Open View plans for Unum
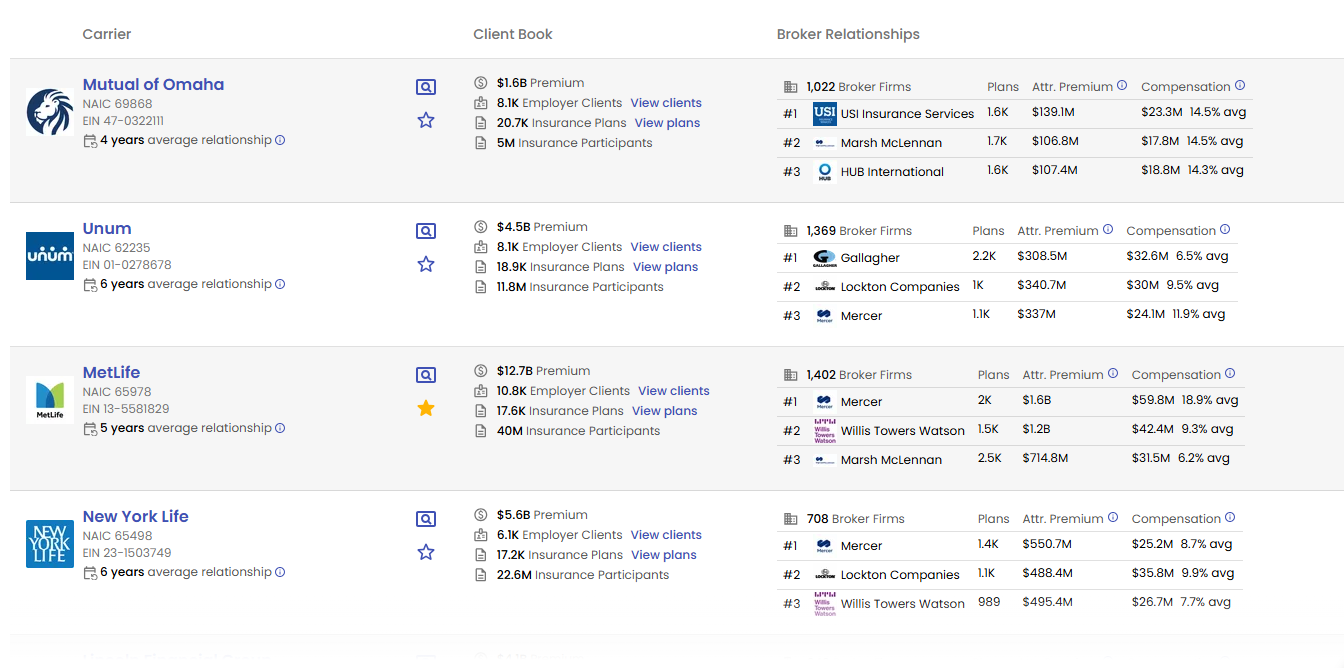This screenshot has width=1344, height=668. coord(665,267)
